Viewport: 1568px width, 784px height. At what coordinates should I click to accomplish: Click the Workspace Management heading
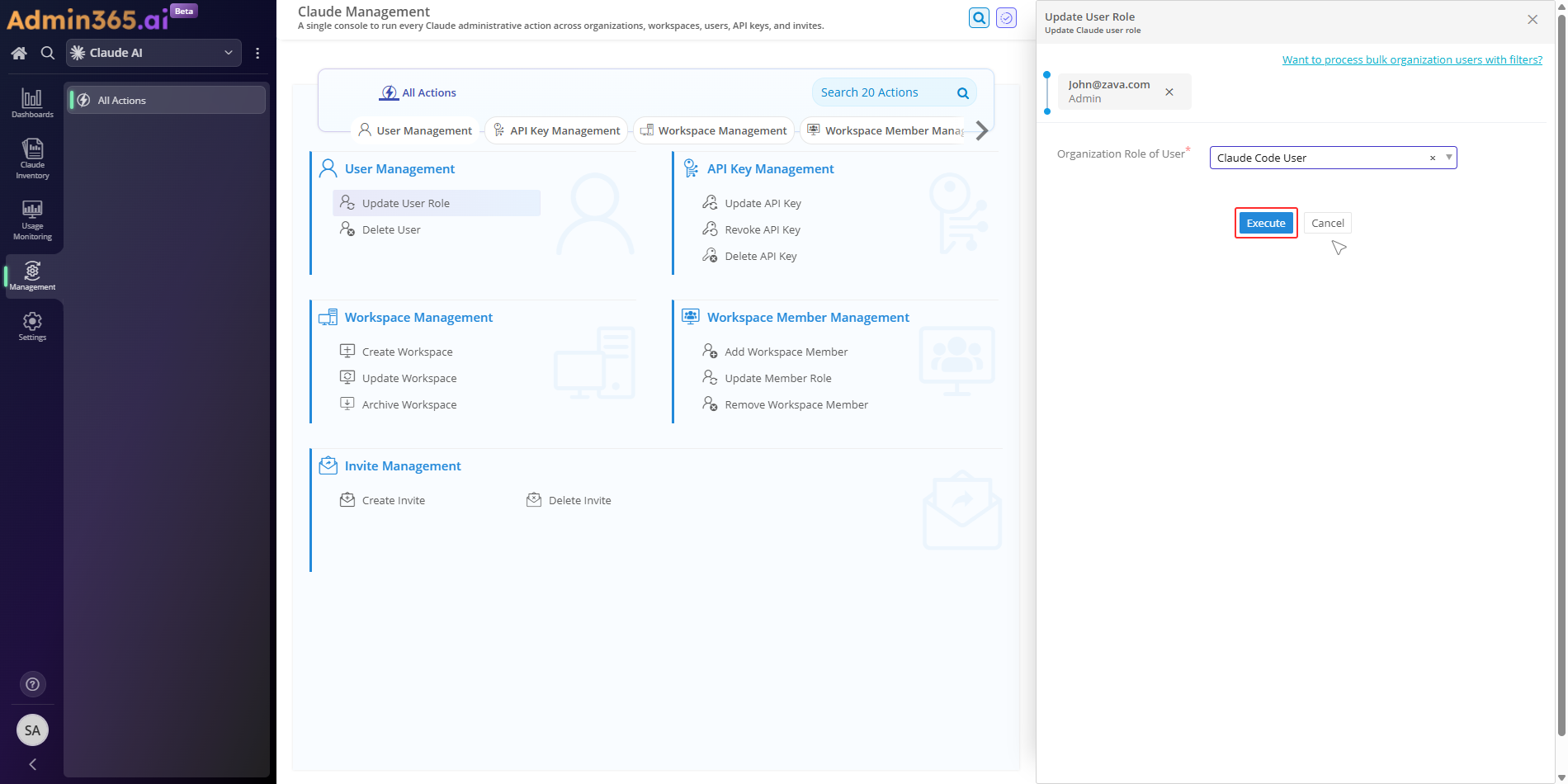click(x=418, y=317)
